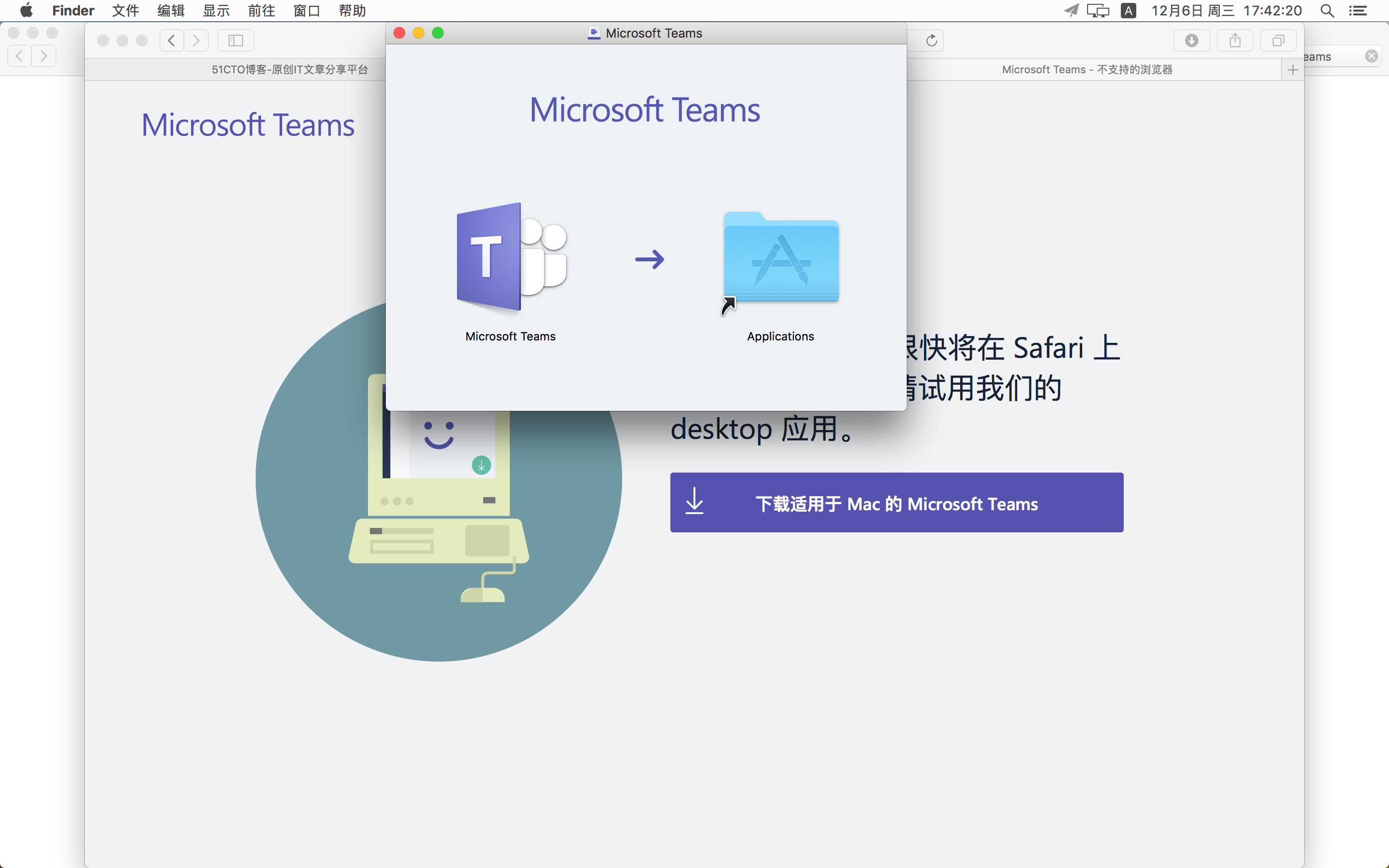Open the Notification Center list icon

(x=1358, y=10)
